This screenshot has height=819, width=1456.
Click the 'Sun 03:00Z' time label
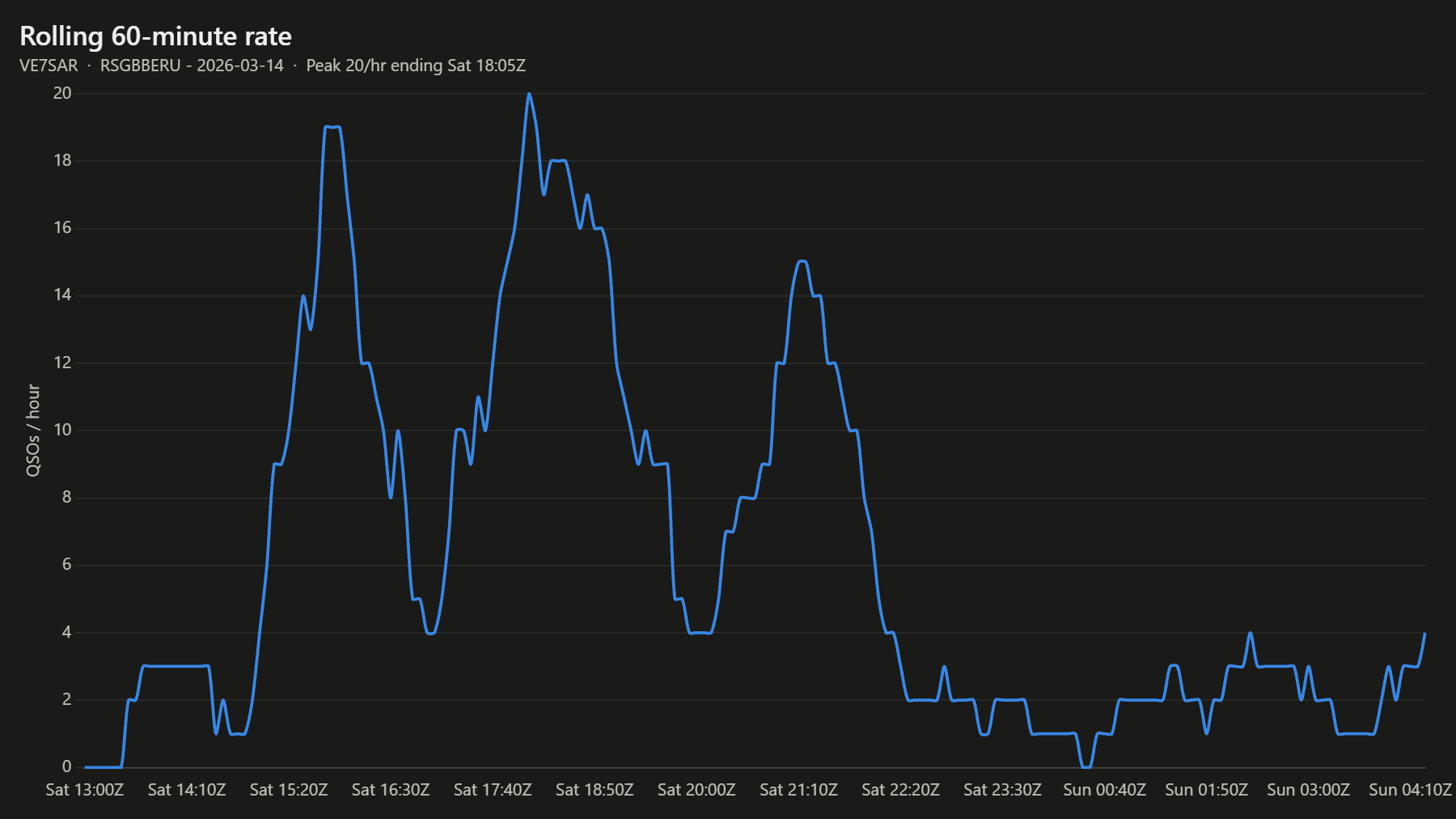tap(1308, 790)
